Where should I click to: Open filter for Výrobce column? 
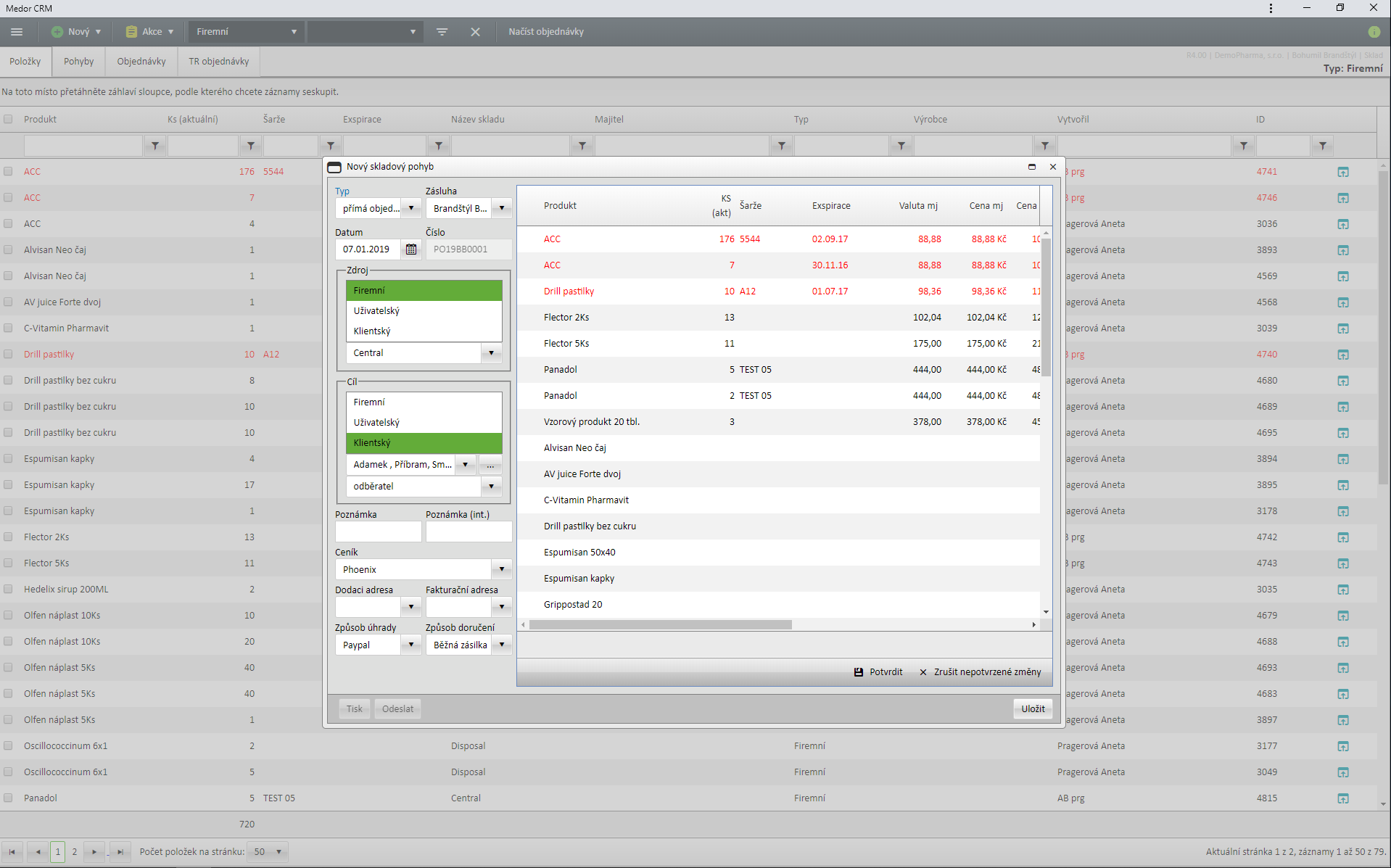[1045, 146]
